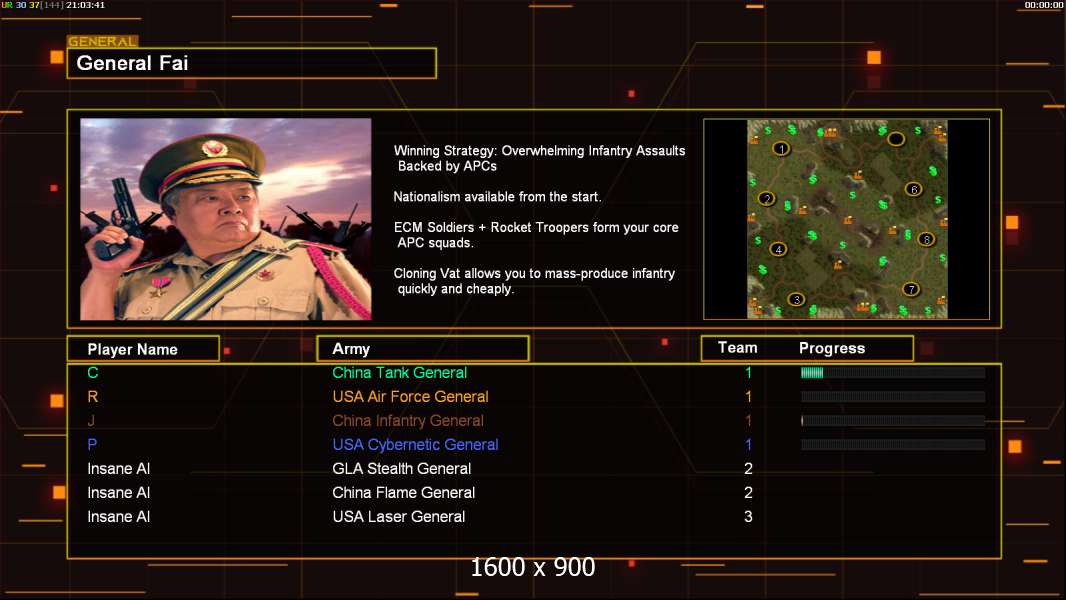Click the General Fai name field
Screen dimensions: 1066x600
252,63
